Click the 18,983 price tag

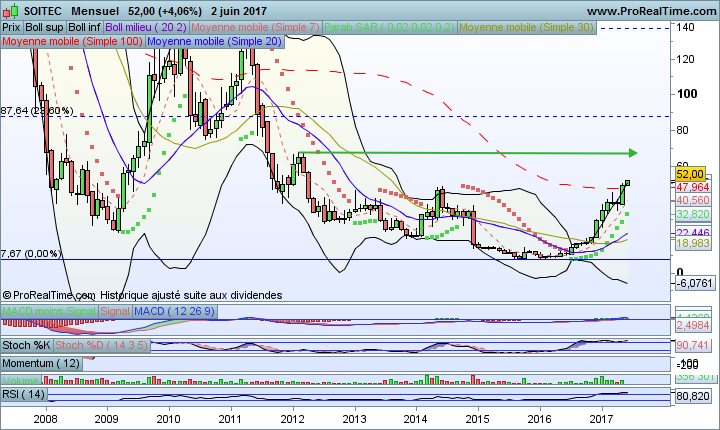(x=693, y=243)
